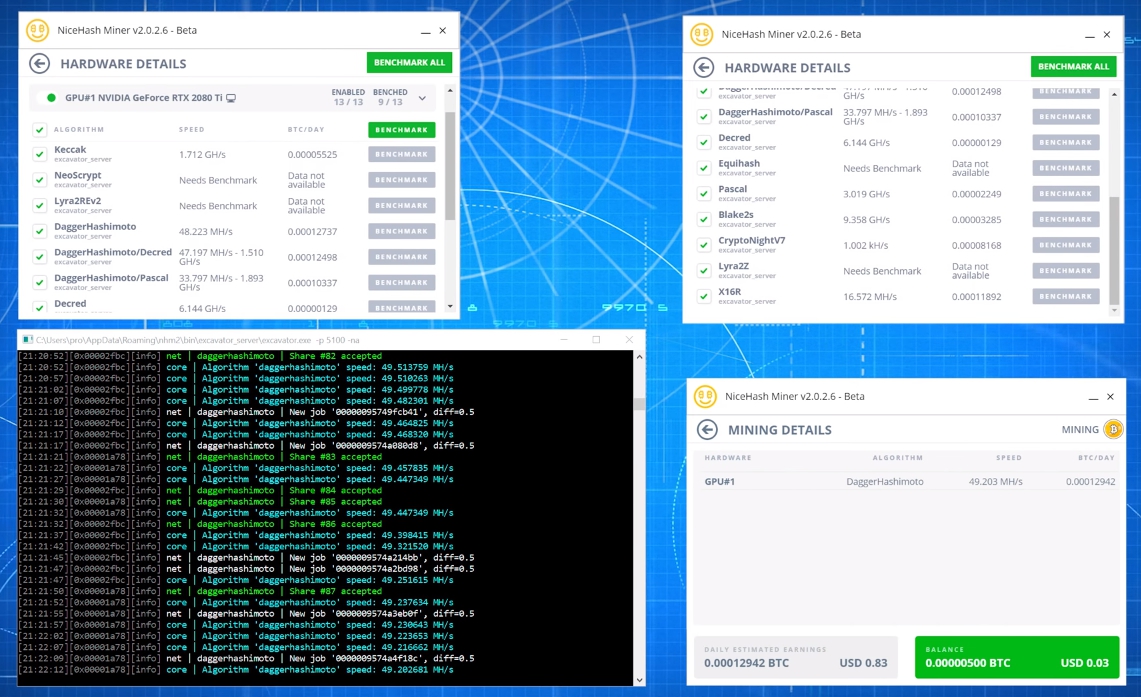The image size is (1141, 697).
Task: Benchmark the Blake2s algorithm
Action: click(1066, 219)
